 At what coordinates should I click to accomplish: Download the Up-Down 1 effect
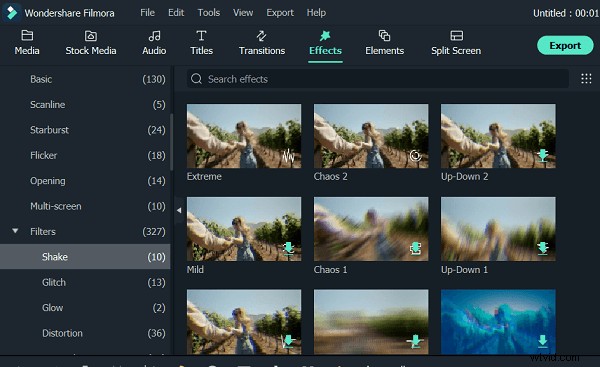(x=543, y=249)
